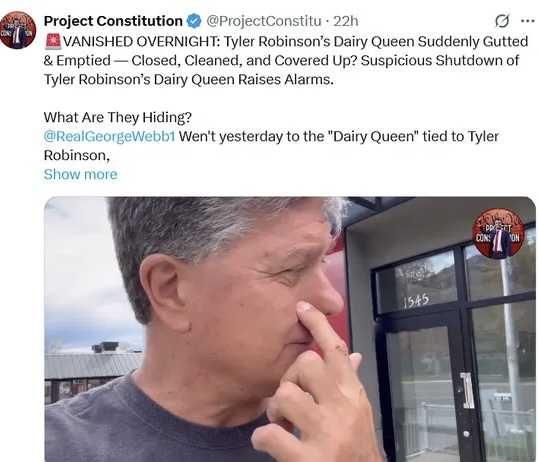Select the "What Are They Hiding?" line

(x=118, y=117)
